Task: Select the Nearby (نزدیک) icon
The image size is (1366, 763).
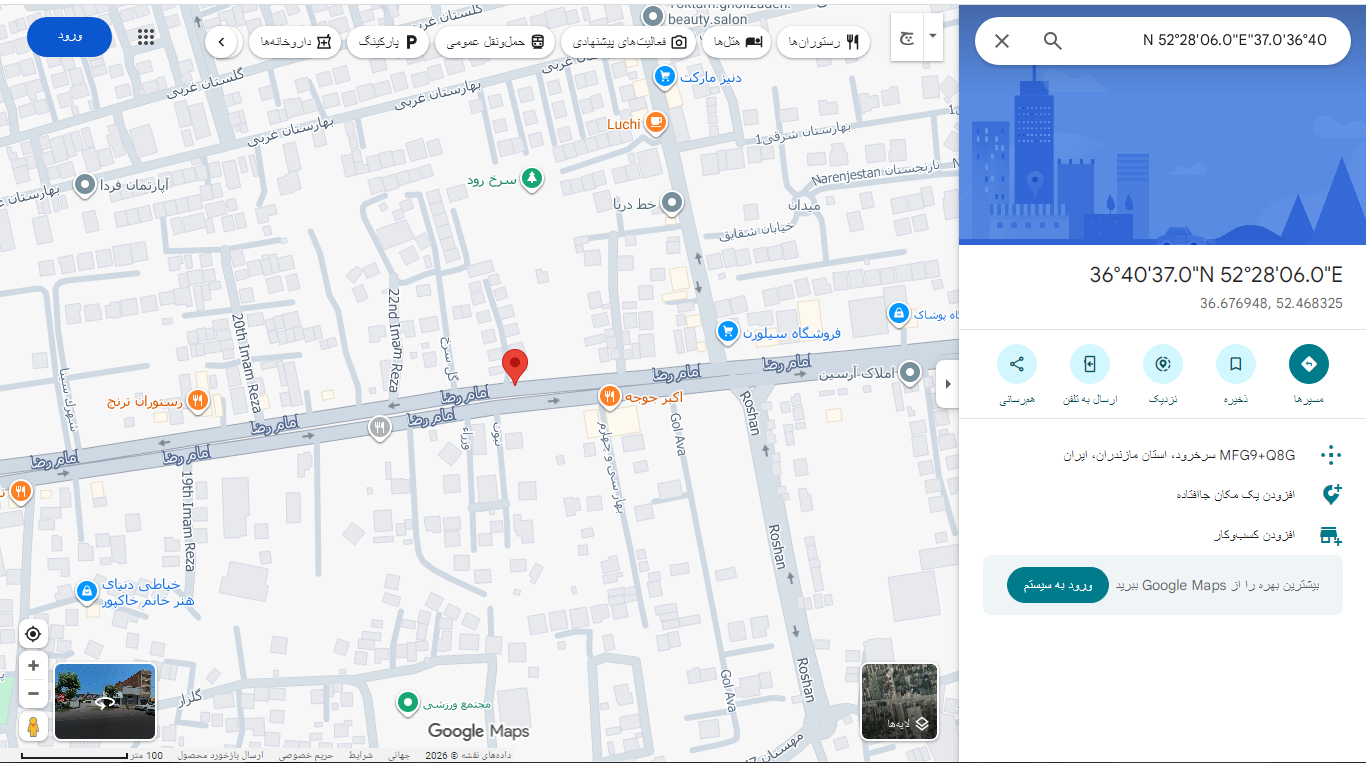Action: pos(1163,364)
